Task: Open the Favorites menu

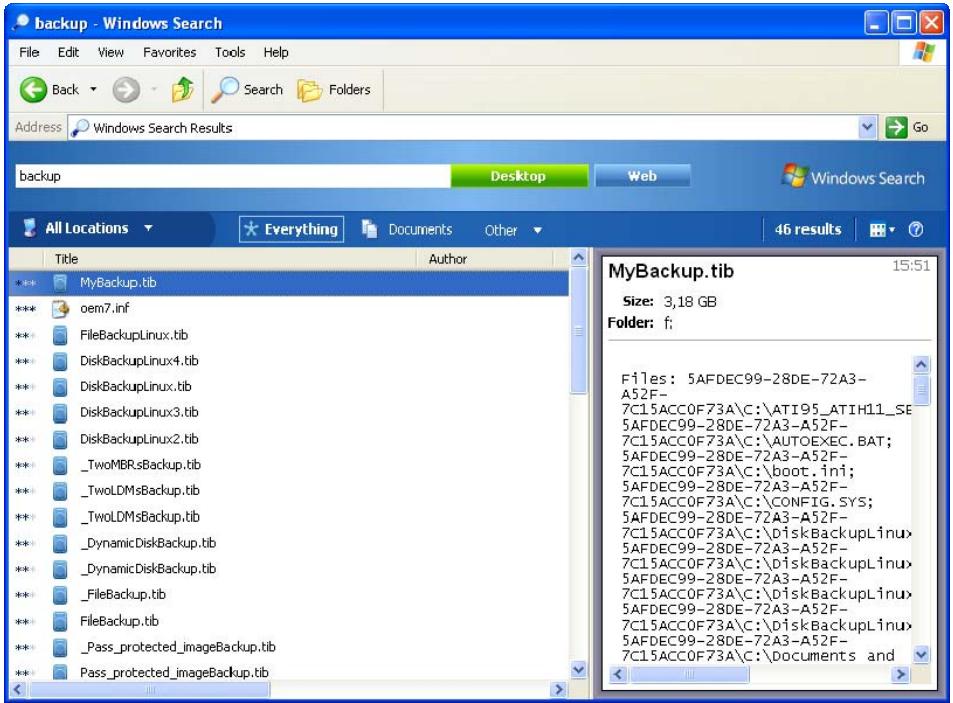Action: point(170,52)
